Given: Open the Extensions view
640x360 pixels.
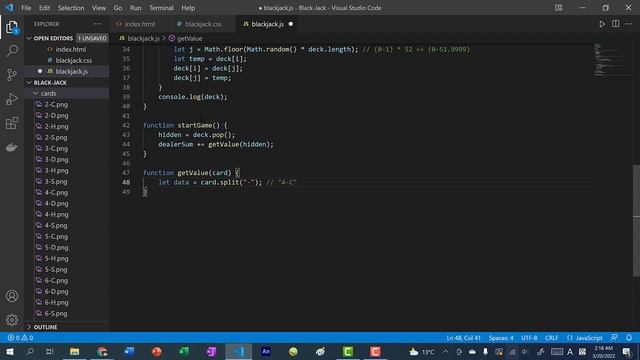Looking at the screenshot, I should point(12,123).
